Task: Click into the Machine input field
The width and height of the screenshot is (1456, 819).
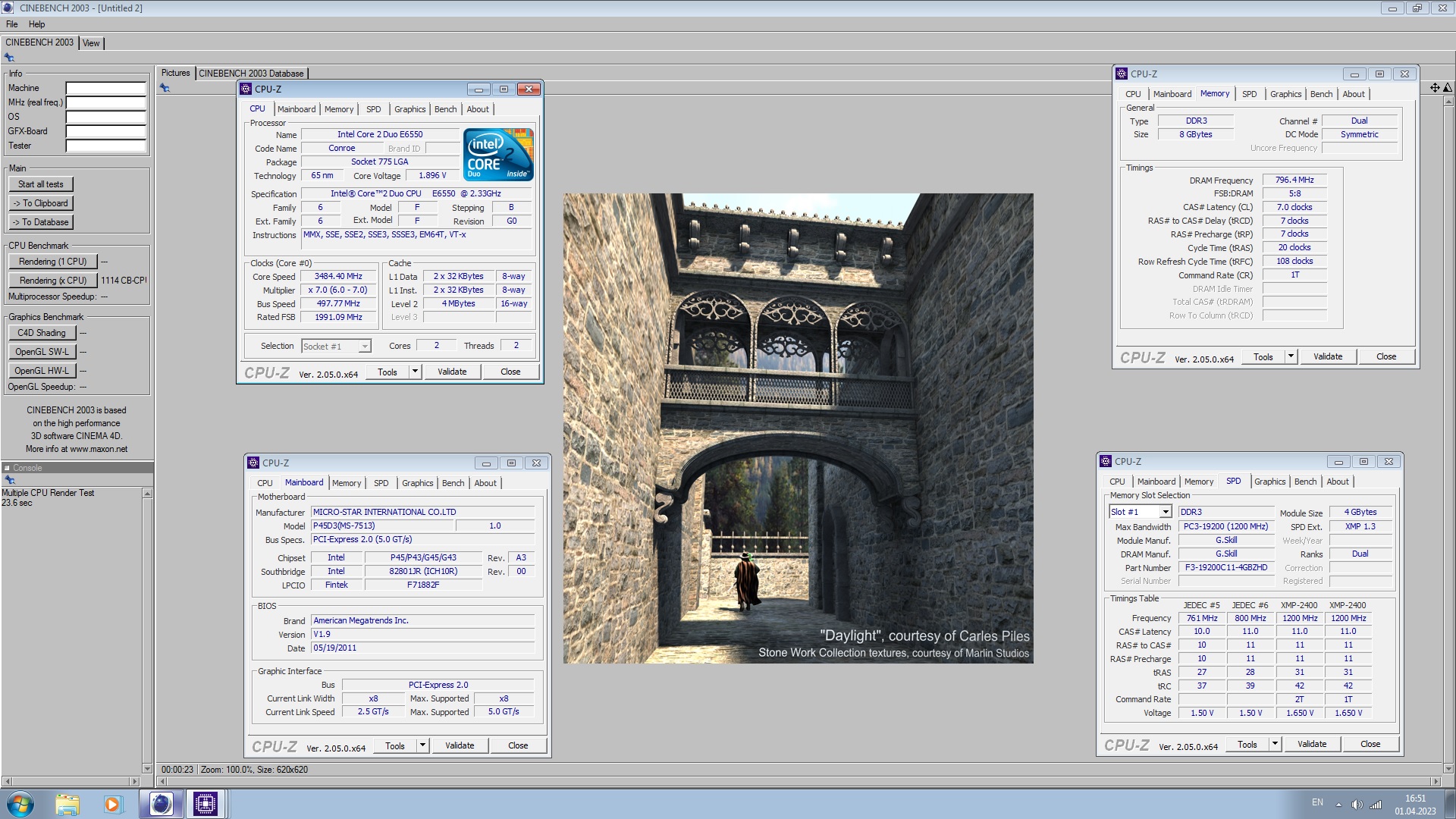Action: click(105, 88)
